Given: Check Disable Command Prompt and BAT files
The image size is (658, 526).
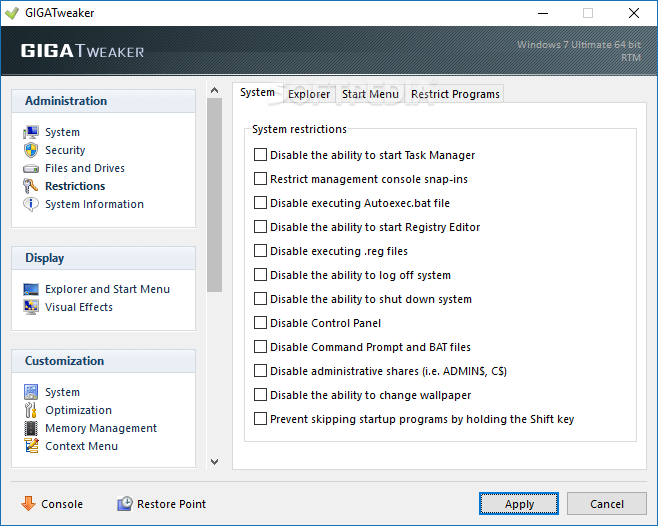Looking at the screenshot, I should click(260, 346).
